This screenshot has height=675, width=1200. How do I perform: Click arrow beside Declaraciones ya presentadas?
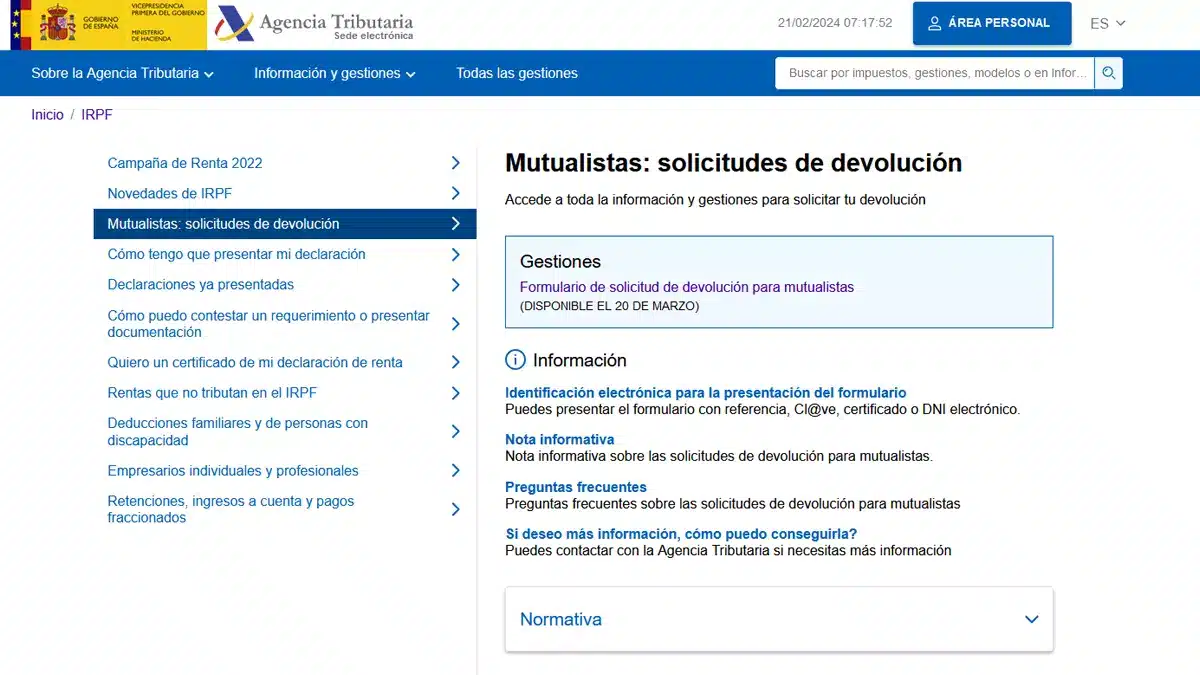456,285
